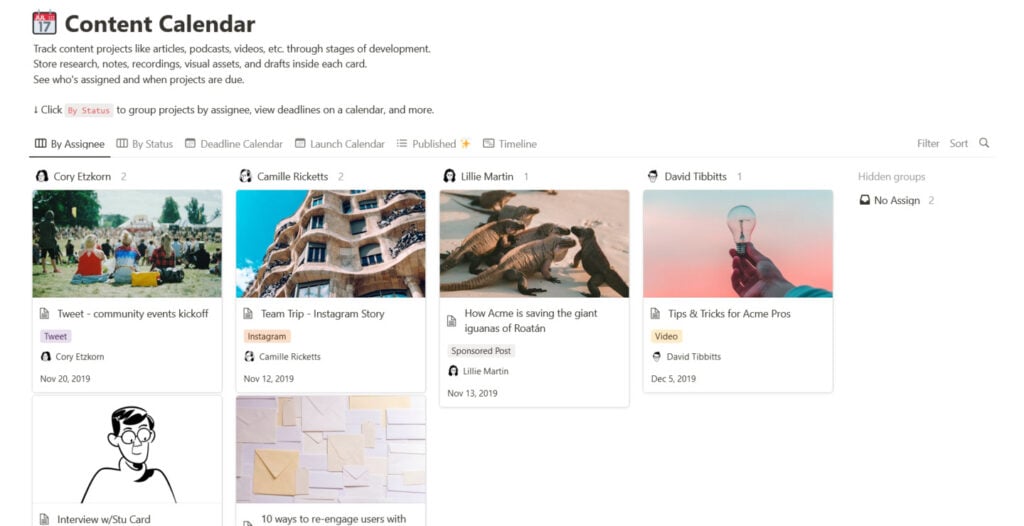The image size is (1024, 526).
Task: Click the purple Tweet tag
Action: point(56,336)
